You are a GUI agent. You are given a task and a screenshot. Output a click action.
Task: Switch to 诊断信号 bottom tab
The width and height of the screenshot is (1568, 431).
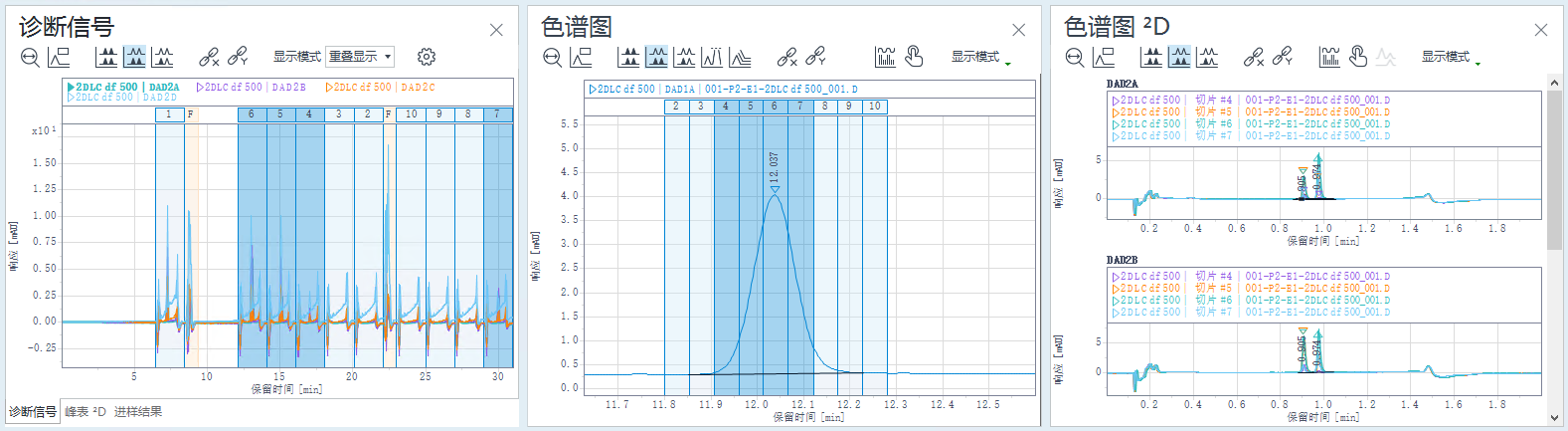tap(33, 412)
